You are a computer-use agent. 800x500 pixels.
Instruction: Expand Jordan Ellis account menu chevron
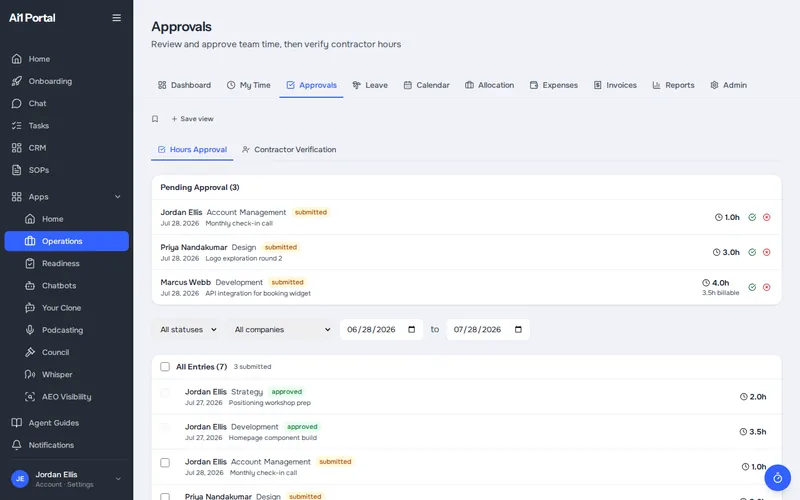pos(118,479)
